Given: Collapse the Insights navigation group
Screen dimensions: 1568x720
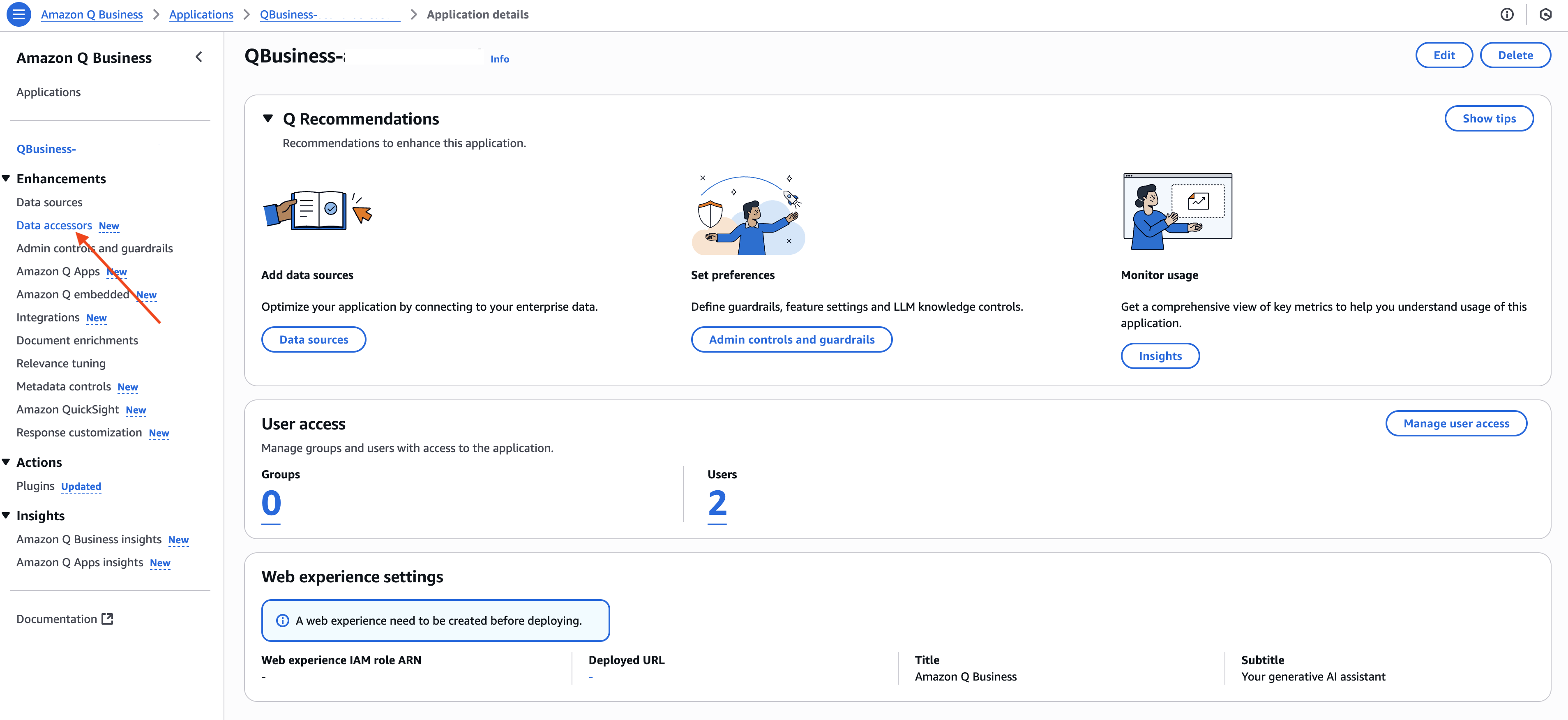Looking at the screenshot, I should 6,515.
